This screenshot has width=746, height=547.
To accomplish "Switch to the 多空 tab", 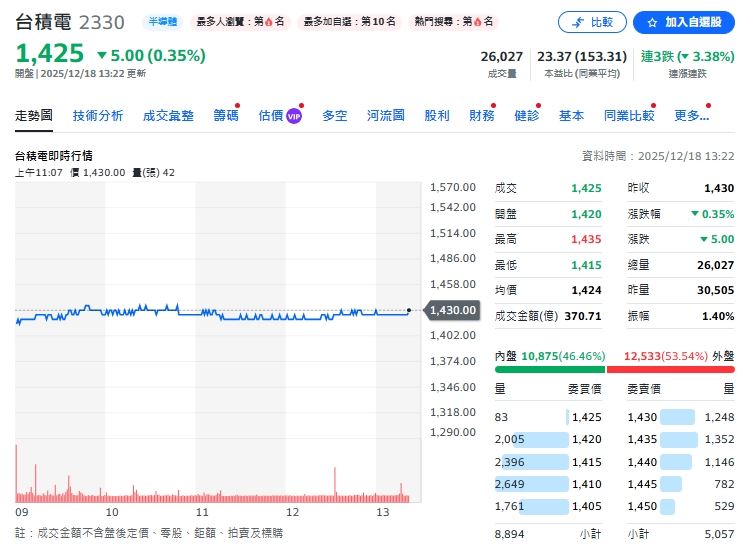I will (x=334, y=116).
